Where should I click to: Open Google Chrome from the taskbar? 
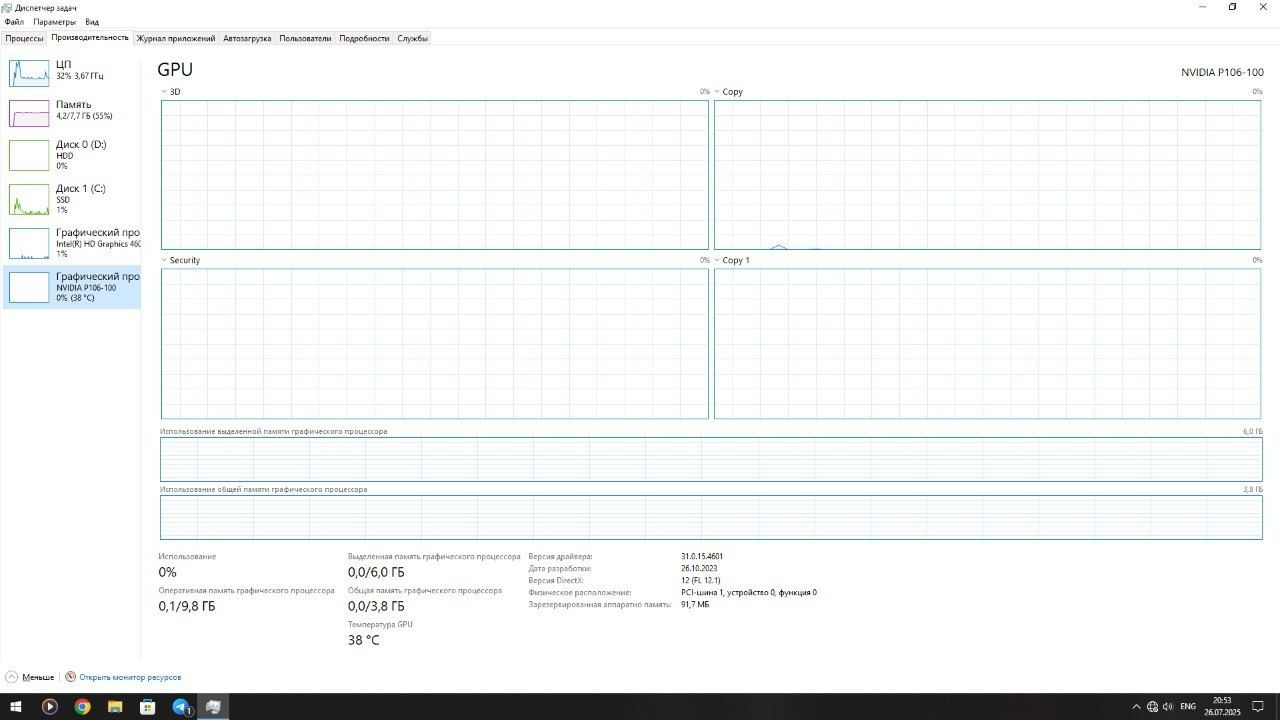click(x=82, y=707)
